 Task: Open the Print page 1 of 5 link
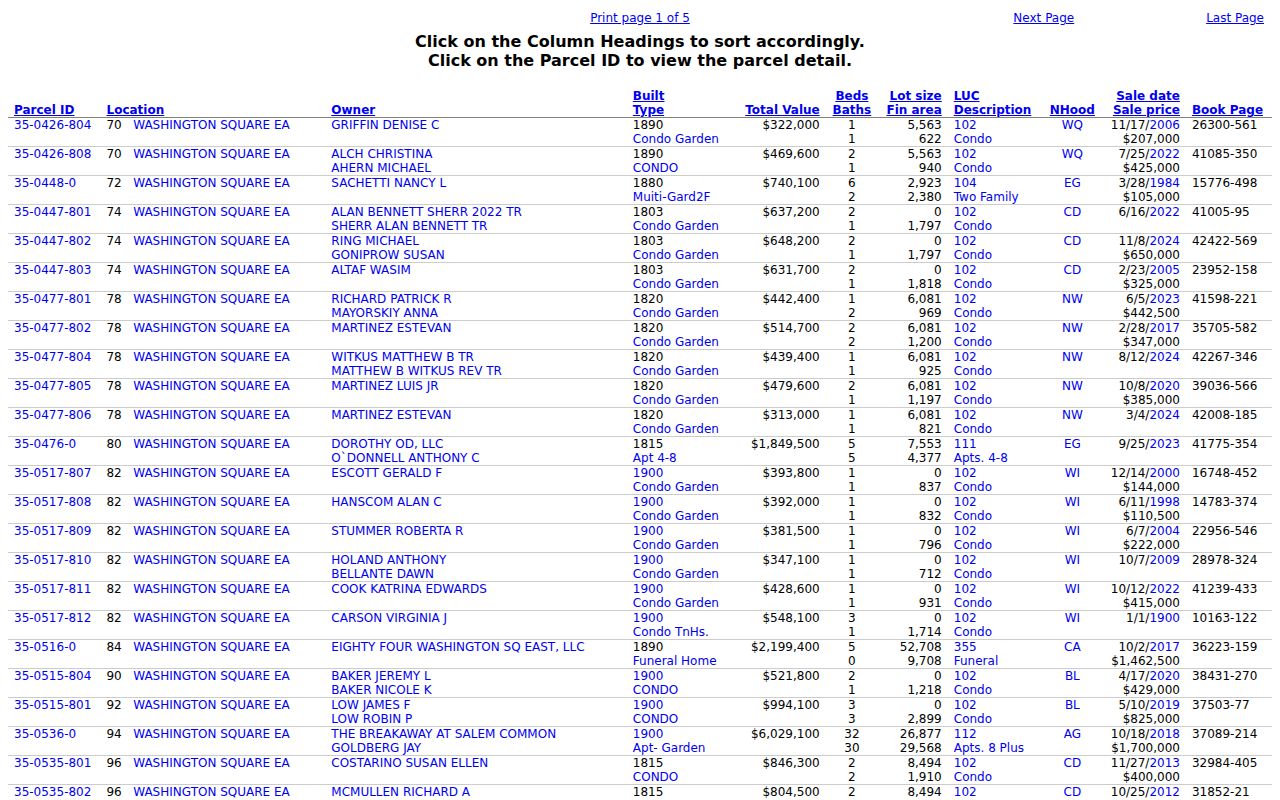click(639, 18)
